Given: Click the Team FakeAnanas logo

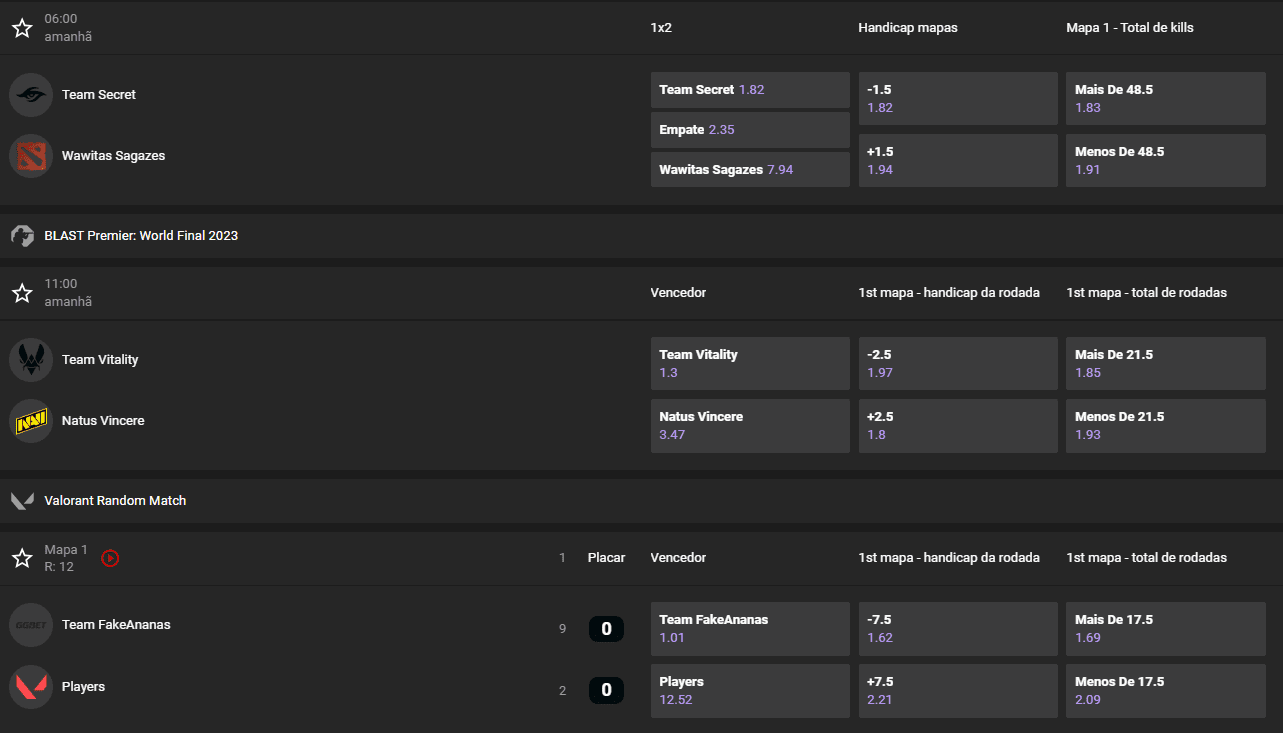Looking at the screenshot, I should (31, 625).
